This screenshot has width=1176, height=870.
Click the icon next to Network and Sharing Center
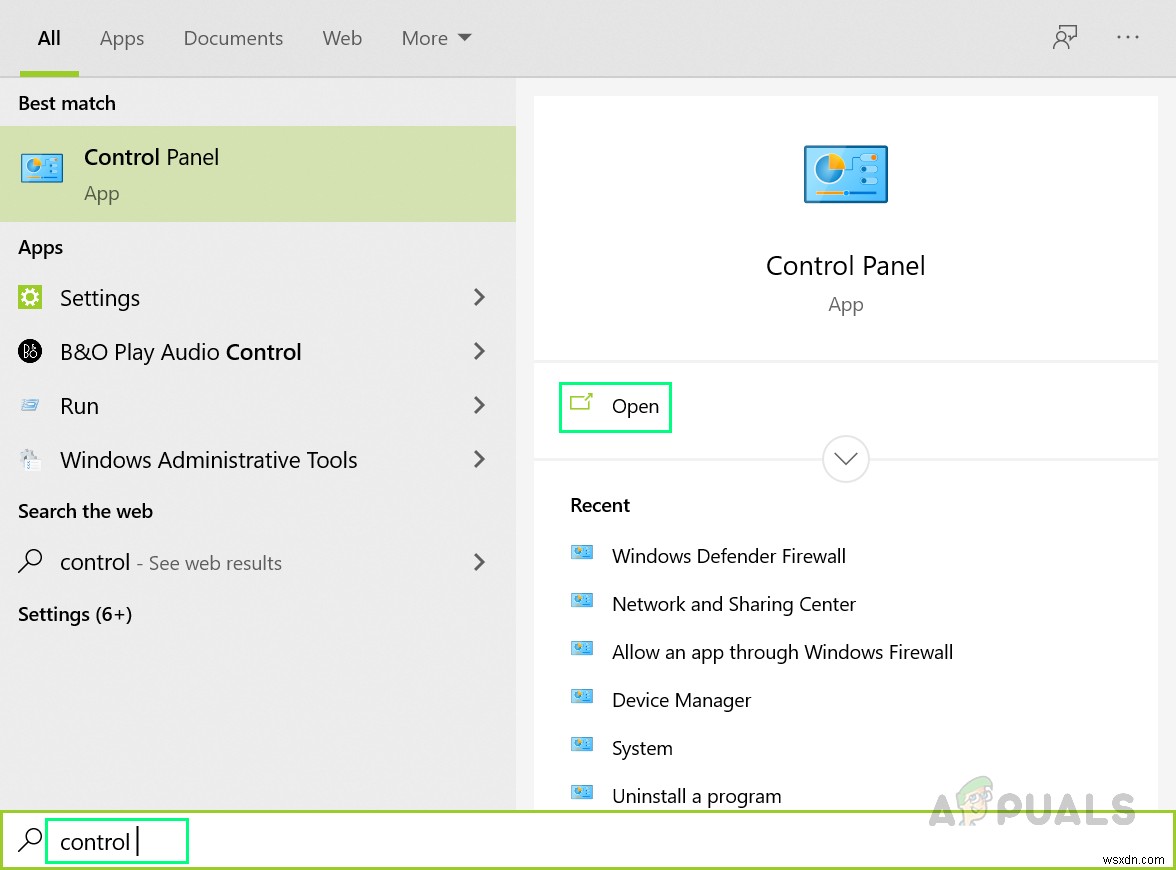tap(582, 602)
